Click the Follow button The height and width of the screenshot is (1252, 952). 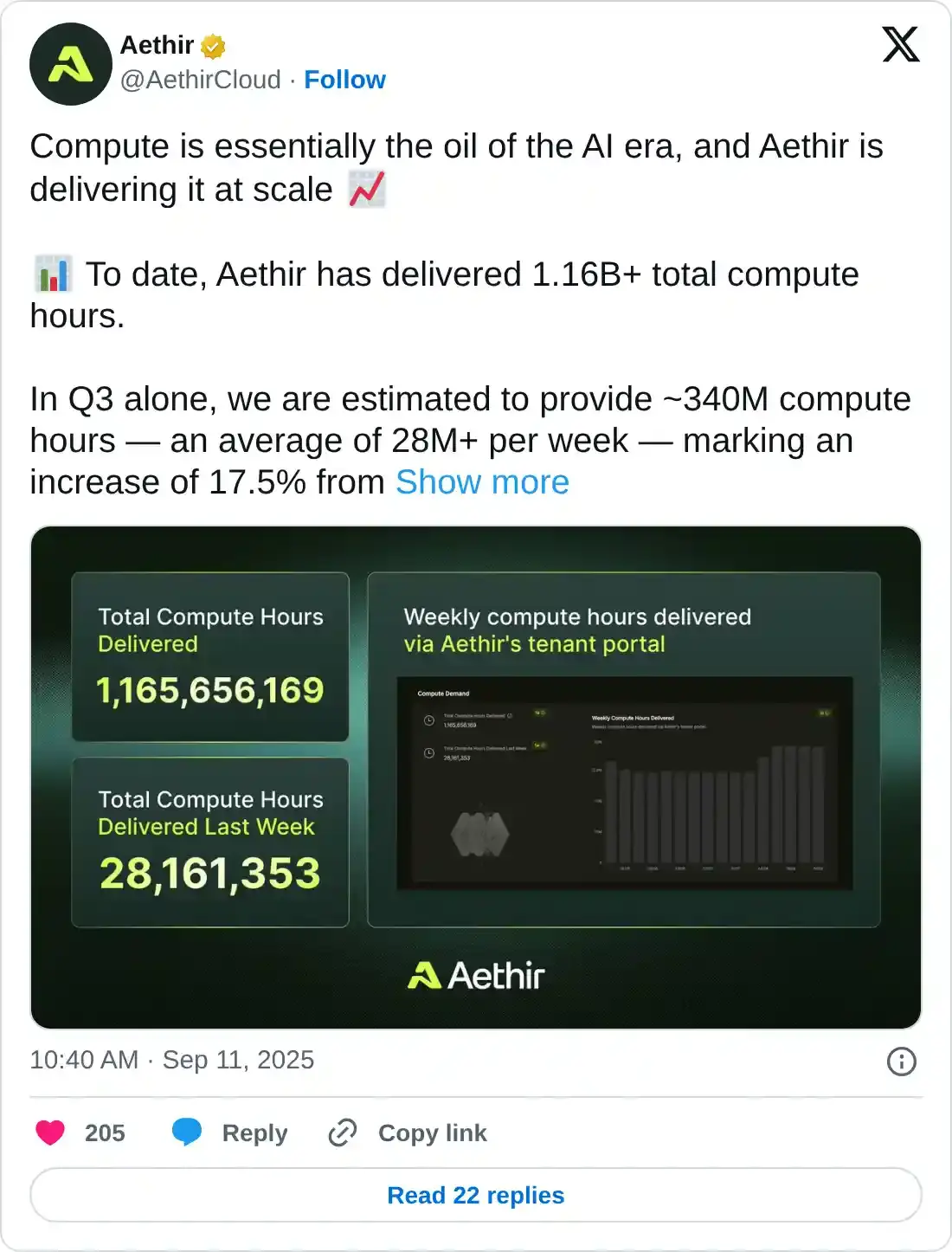point(345,80)
